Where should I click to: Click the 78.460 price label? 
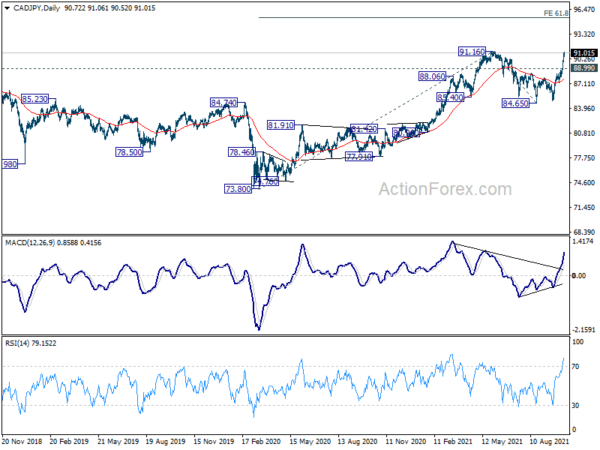[x=243, y=152]
